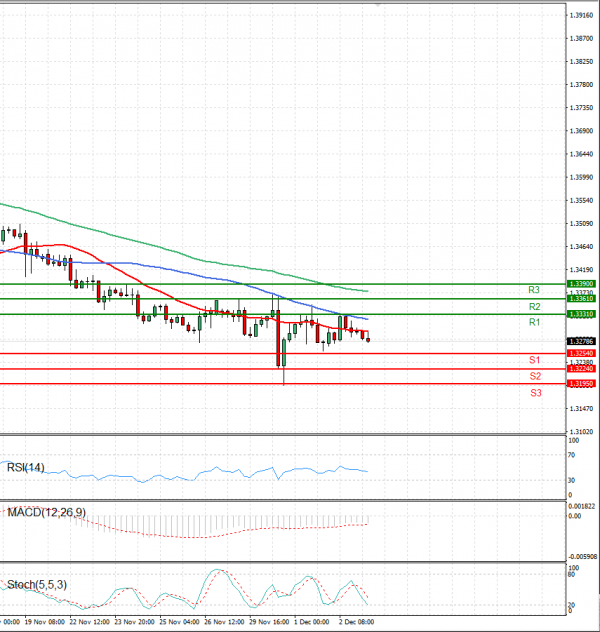Click the MACD(12,26,9) indicator label
600x632 pixels.
click(x=46, y=513)
